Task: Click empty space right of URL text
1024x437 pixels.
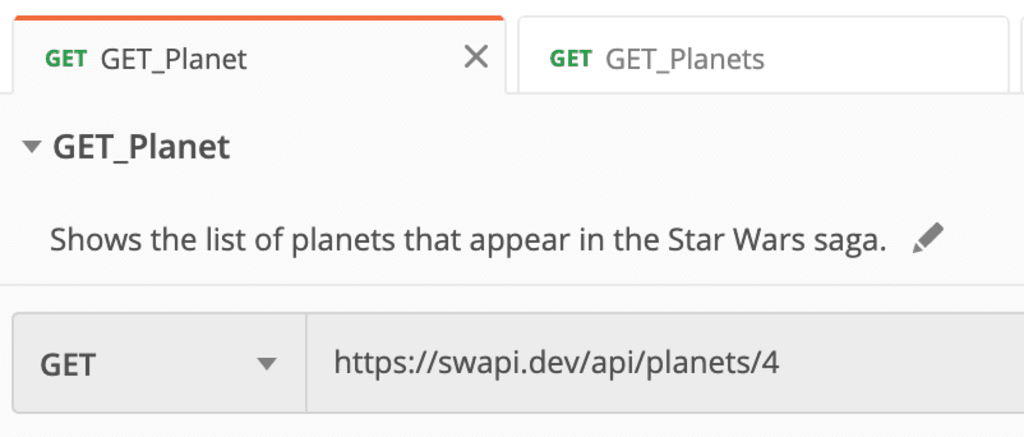Action: point(900,362)
